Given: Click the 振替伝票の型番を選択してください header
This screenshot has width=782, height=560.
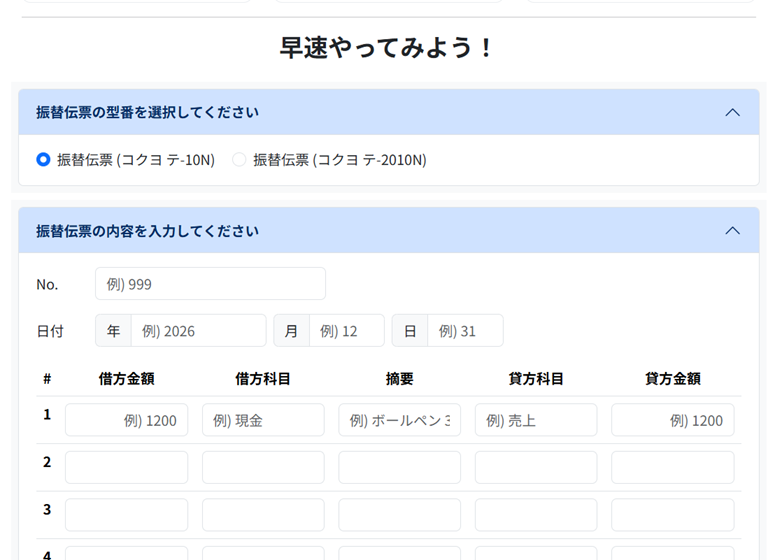Looking at the screenshot, I should 148,113.
